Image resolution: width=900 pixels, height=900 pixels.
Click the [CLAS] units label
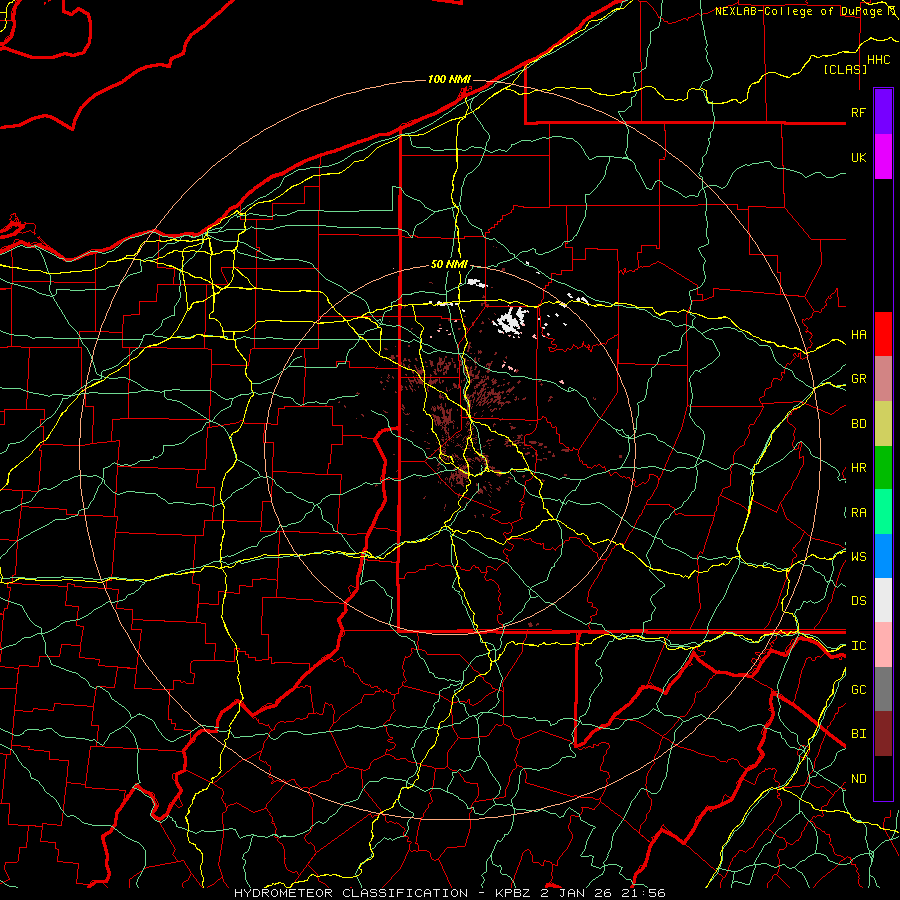pos(845,69)
